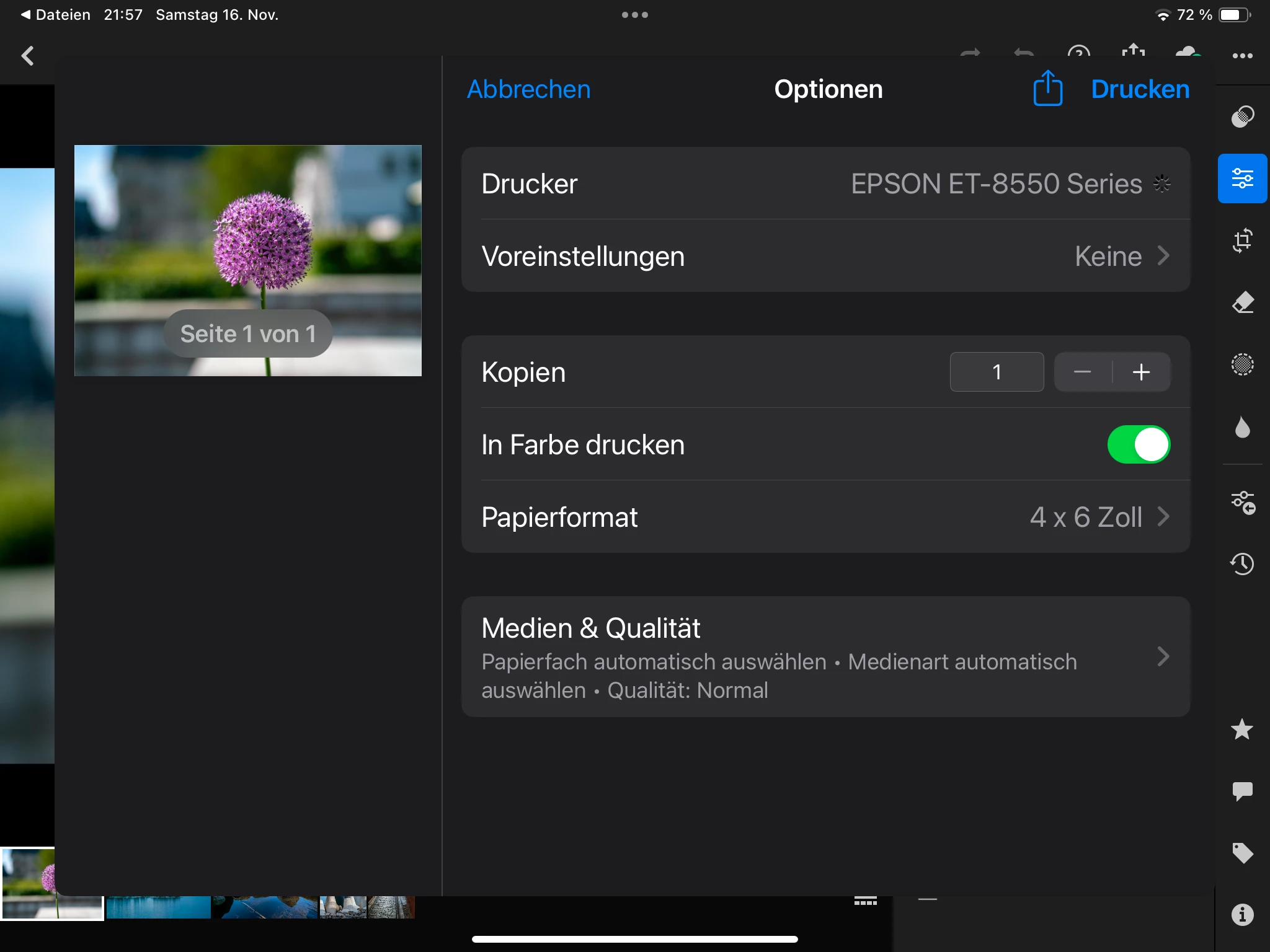Open Papierformat 4 x 6 Zoll selection
Screen dimensions: 1270x952
click(x=825, y=517)
